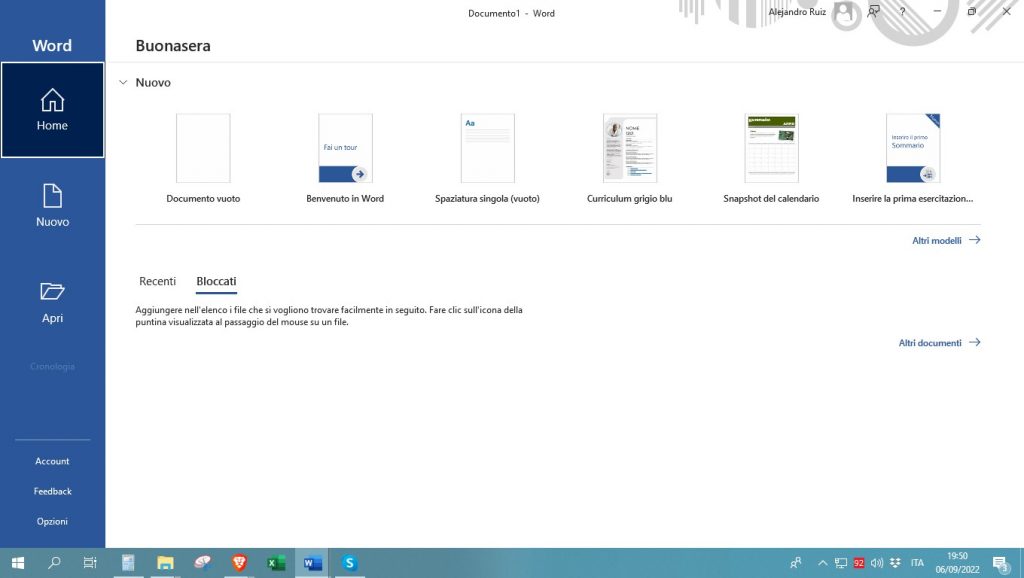
Task: Launch Excel from the taskbar
Action: pyautogui.click(x=276, y=563)
